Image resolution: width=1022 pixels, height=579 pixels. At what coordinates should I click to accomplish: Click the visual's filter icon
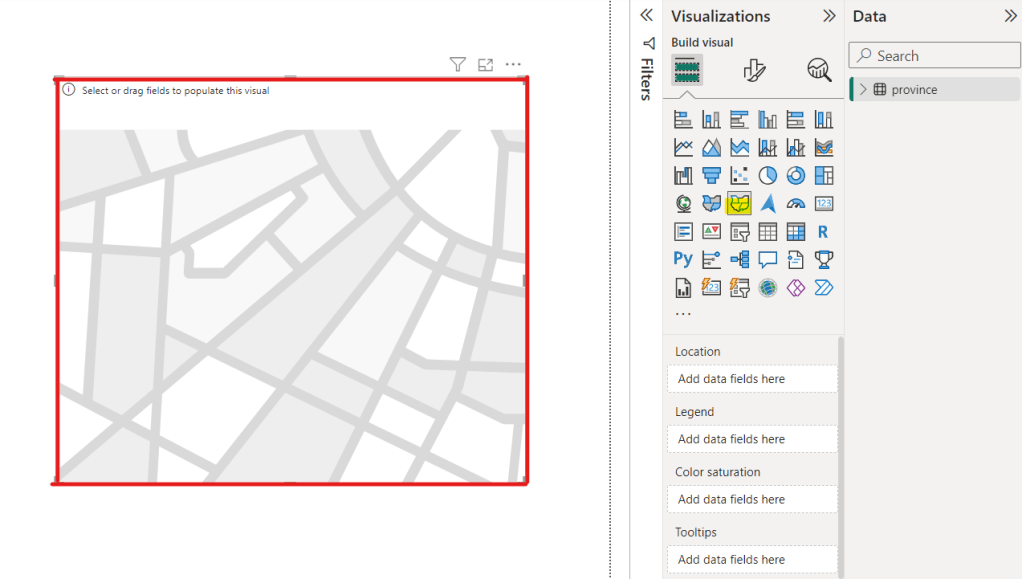point(457,65)
